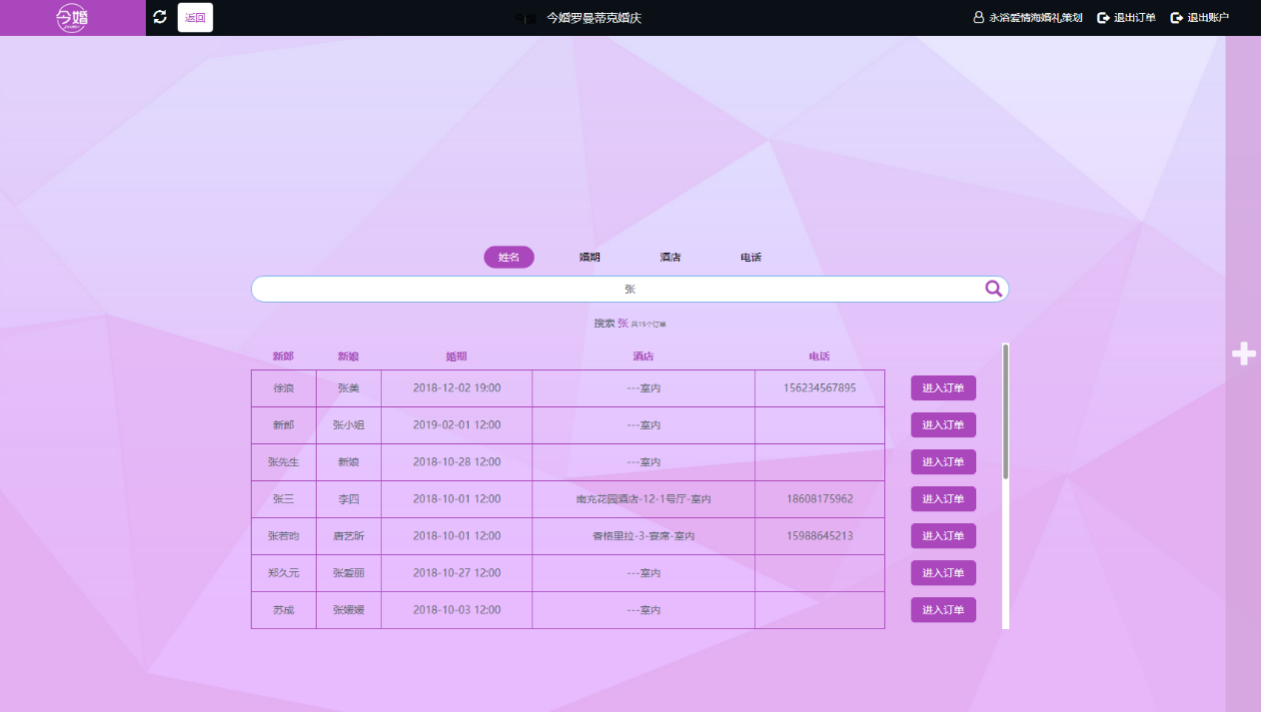Click the search input field containing 张
This screenshot has height=712, width=1261.
630,289
